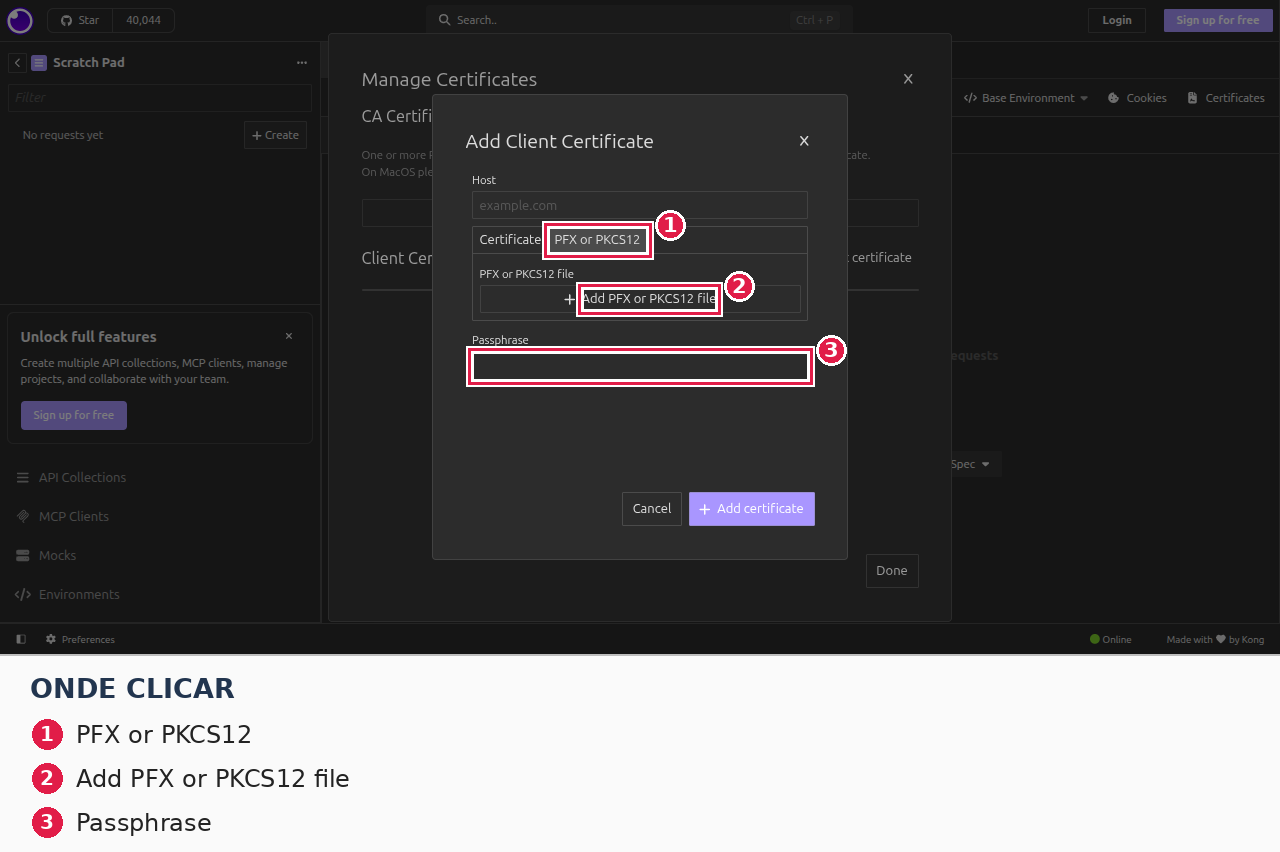The image size is (1280, 852).
Task: Open Certificates in the toolbar
Action: click(x=1226, y=98)
